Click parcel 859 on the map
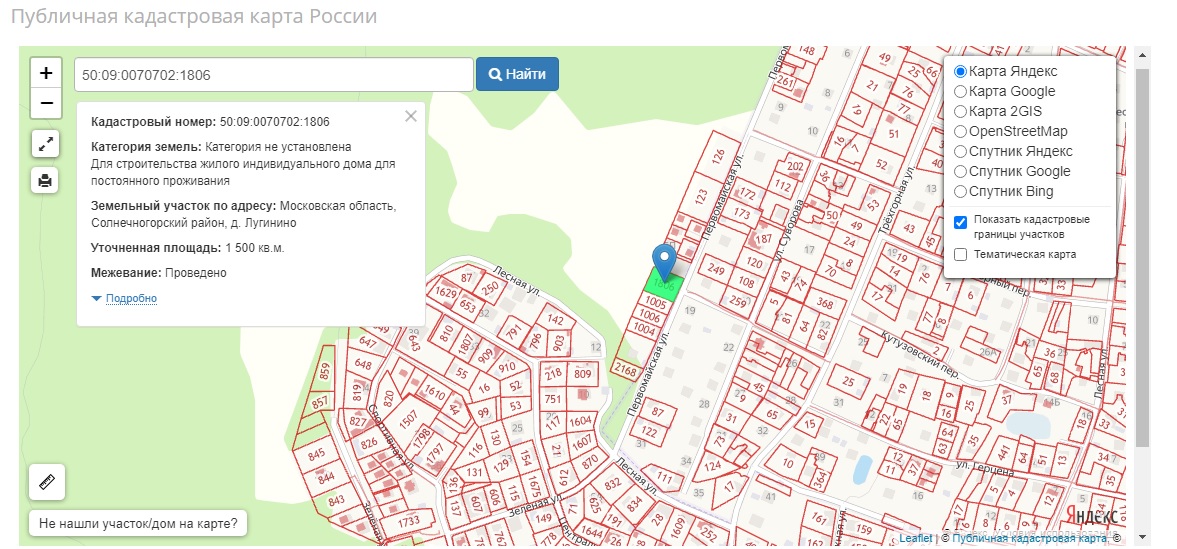The width and height of the screenshot is (1177, 549). coord(325,372)
